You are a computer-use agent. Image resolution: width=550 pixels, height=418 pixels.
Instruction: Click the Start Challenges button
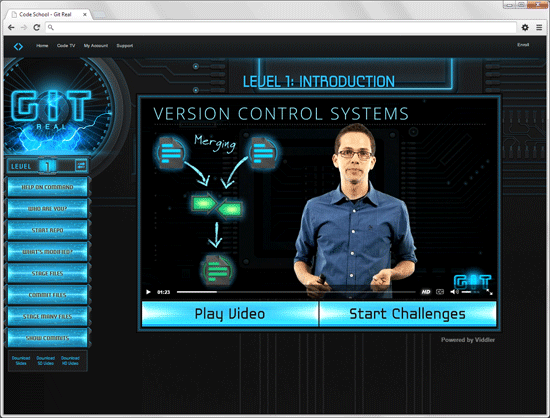[x=408, y=314]
